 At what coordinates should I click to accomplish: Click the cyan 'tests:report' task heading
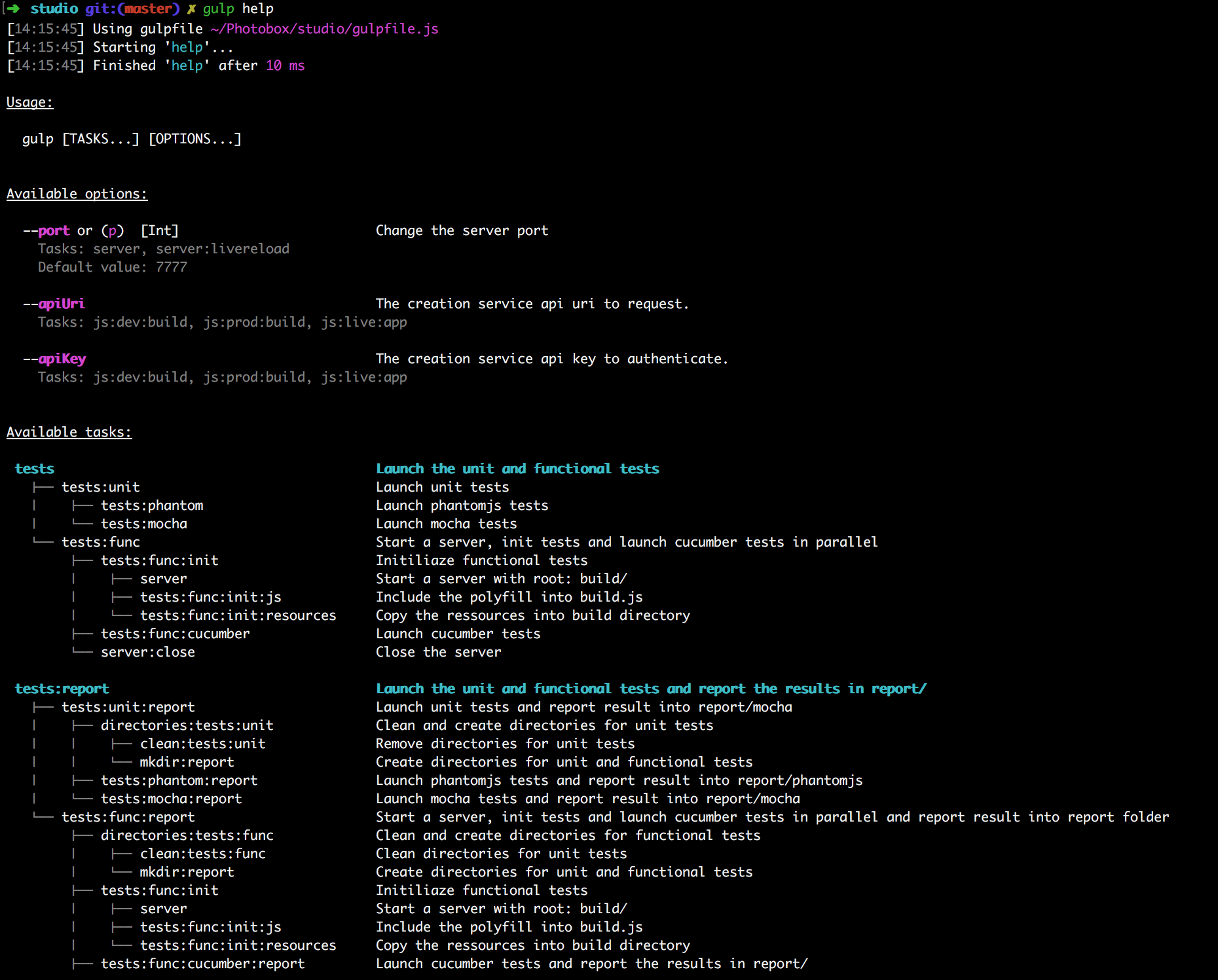point(62,689)
